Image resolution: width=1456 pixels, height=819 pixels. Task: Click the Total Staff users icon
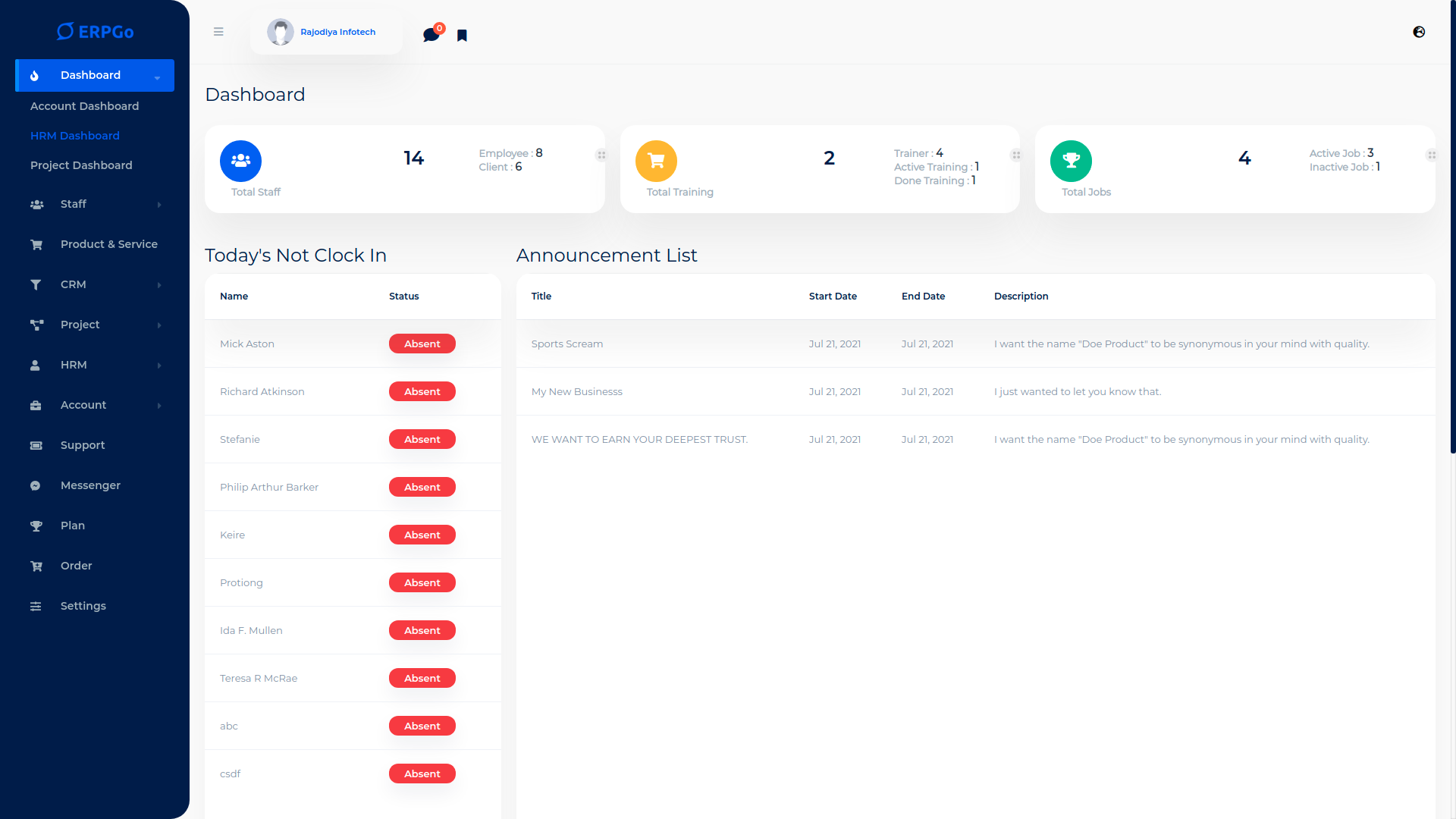click(x=240, y=161)
